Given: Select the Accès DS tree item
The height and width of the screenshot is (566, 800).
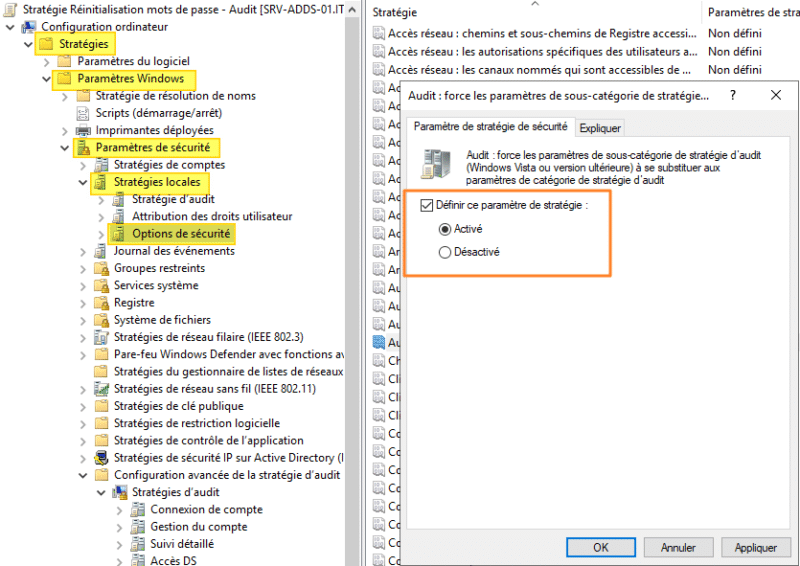Looking at the screenshot, I should point(173,560).
